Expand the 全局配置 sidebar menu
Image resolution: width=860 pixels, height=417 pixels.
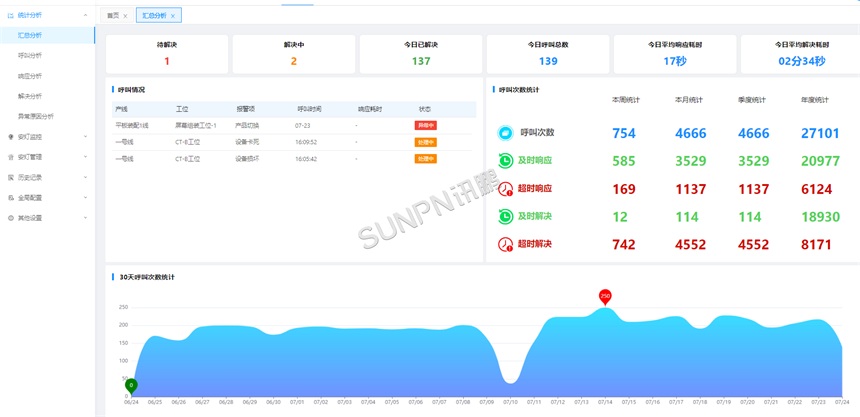coord(85,197)
